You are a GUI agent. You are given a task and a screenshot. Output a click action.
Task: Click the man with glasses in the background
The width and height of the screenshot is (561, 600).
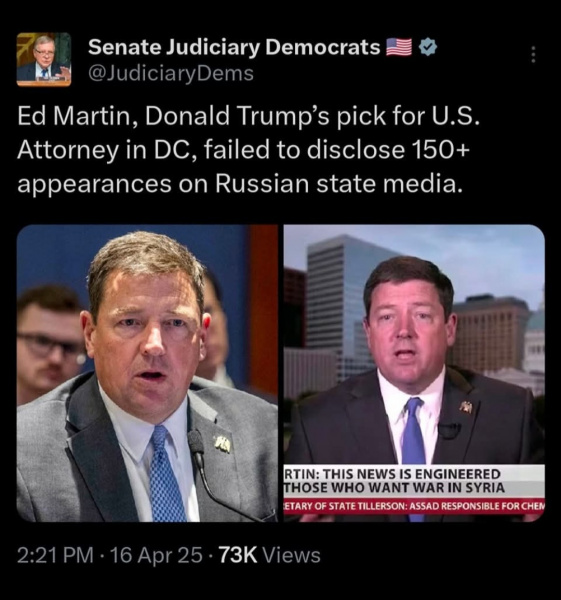point(50,344)
